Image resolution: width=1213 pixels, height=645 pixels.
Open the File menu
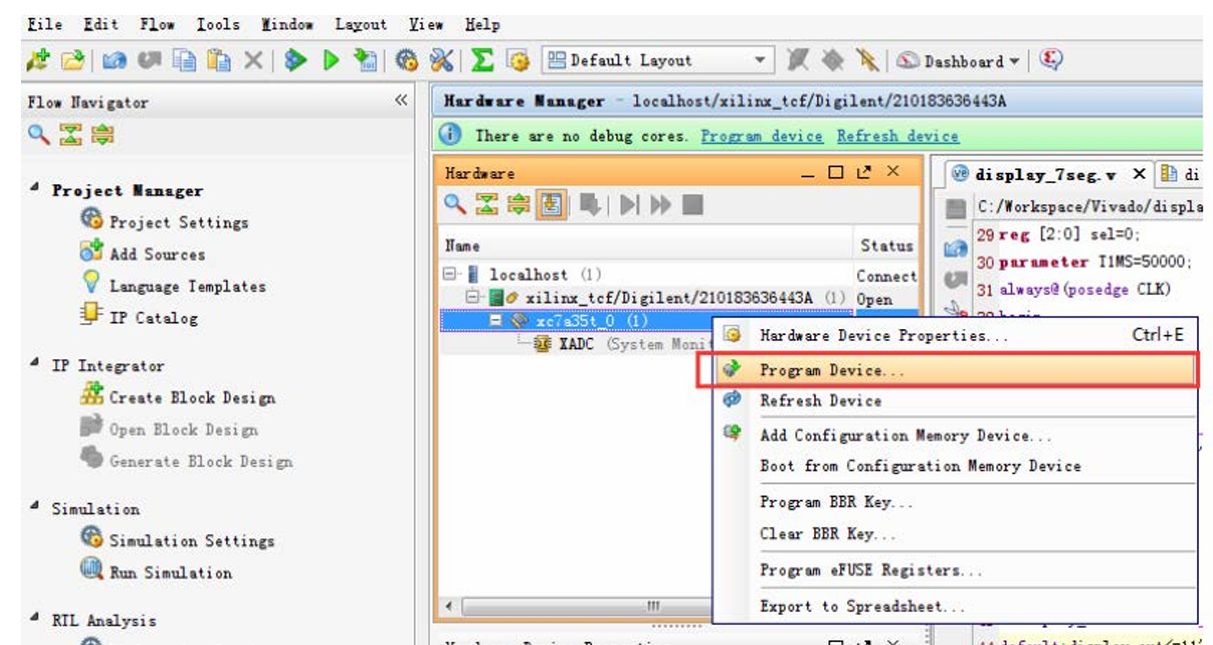[x=45, y=24]
